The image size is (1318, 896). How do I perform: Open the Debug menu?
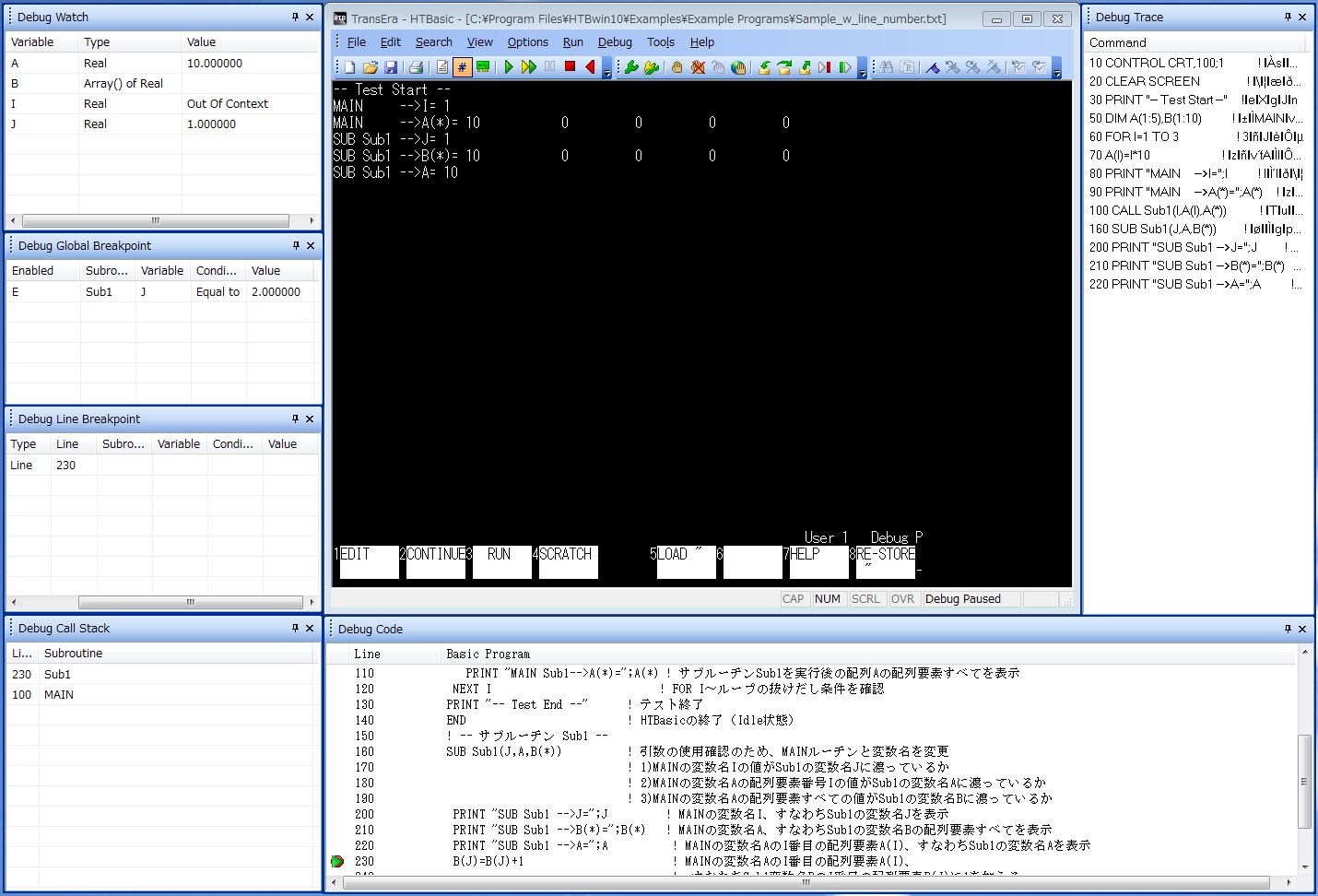(x=615, y=41)
